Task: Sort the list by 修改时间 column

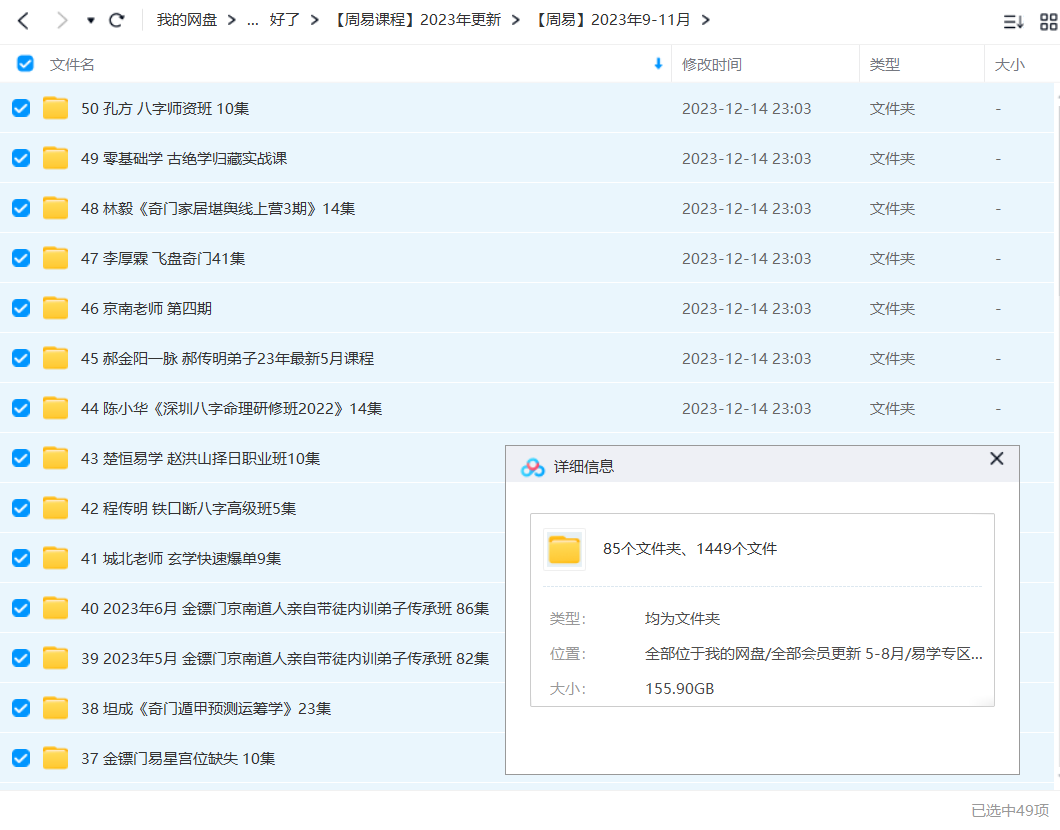Action: [712, 64]
